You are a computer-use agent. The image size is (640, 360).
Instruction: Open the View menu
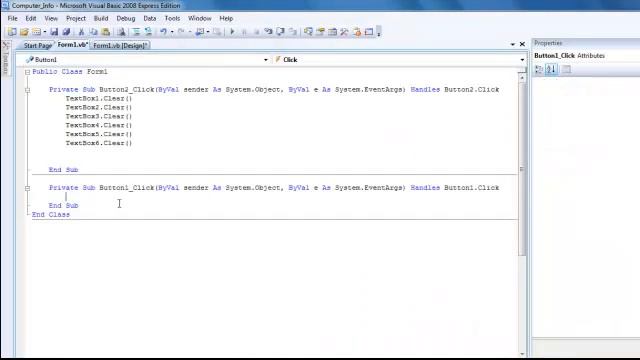point(51,18)
